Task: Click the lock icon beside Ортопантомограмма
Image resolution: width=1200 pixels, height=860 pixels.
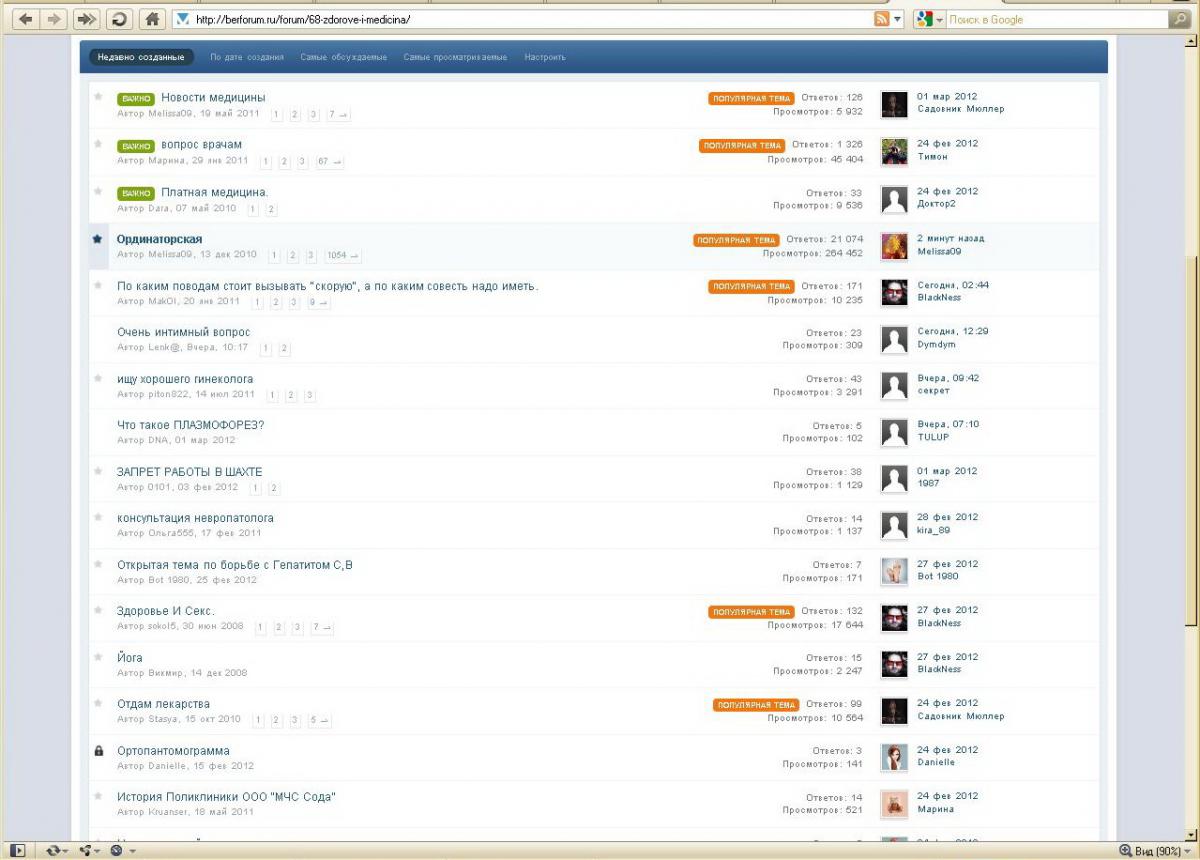Action: point(98,751)
